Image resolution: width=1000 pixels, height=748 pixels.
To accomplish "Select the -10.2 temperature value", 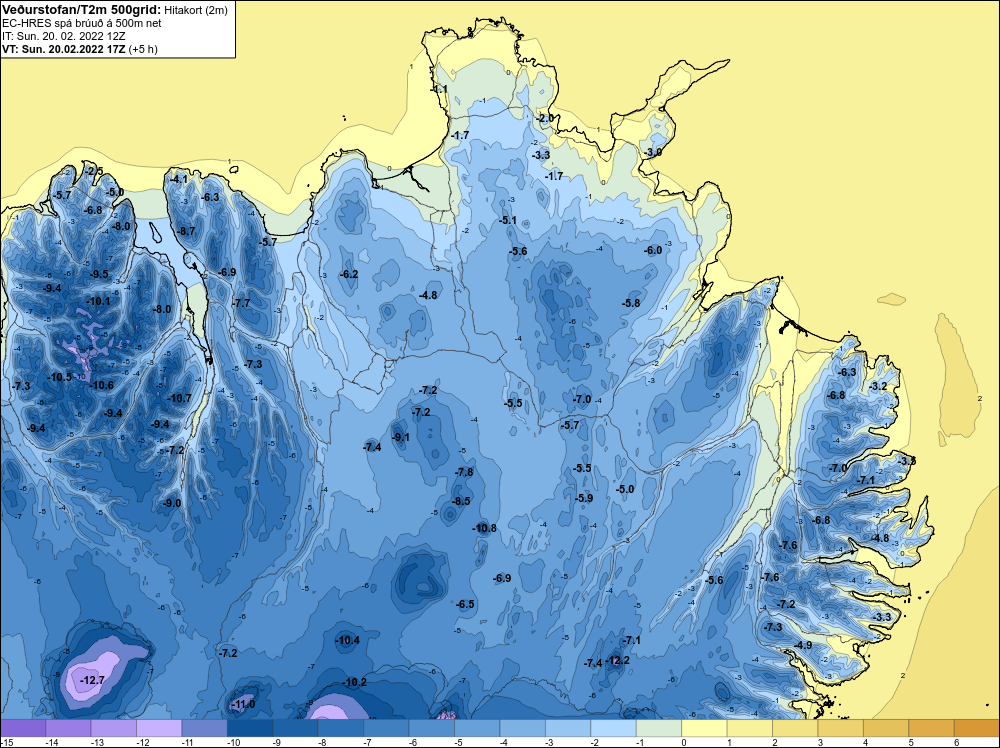I will (x=355, y=682).
